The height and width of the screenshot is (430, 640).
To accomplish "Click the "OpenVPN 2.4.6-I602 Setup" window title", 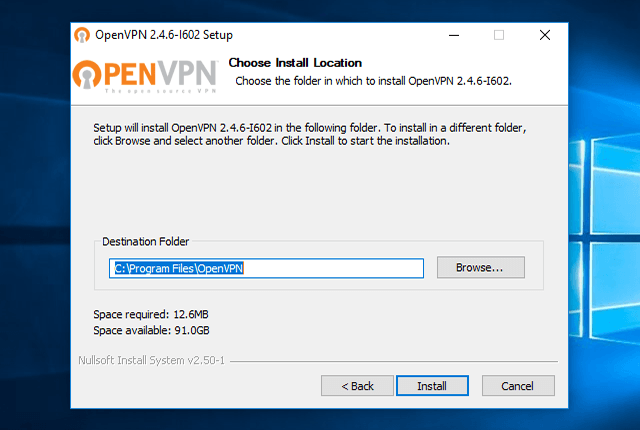I will pyautogui.click(x=164, y=35).
